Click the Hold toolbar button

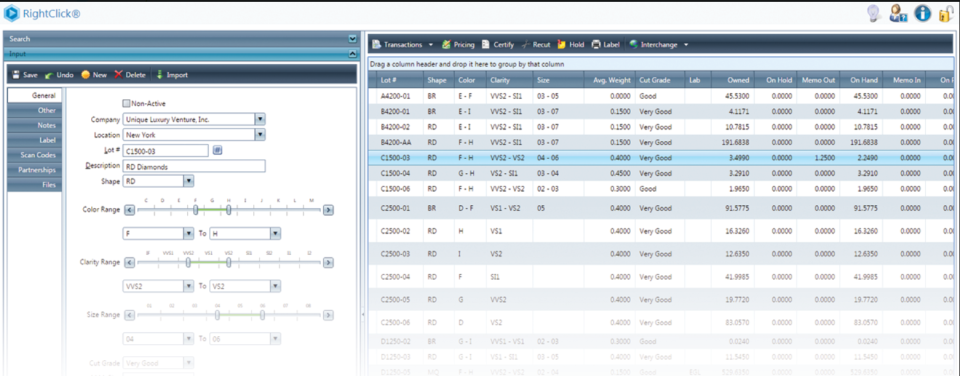pyautogui.click(x=571, y=45)
